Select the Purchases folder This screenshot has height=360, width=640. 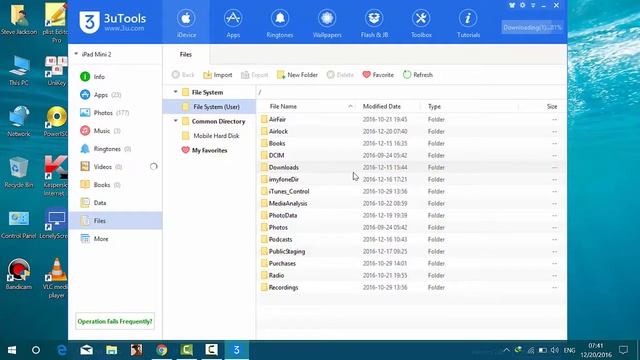coord(411,264)
